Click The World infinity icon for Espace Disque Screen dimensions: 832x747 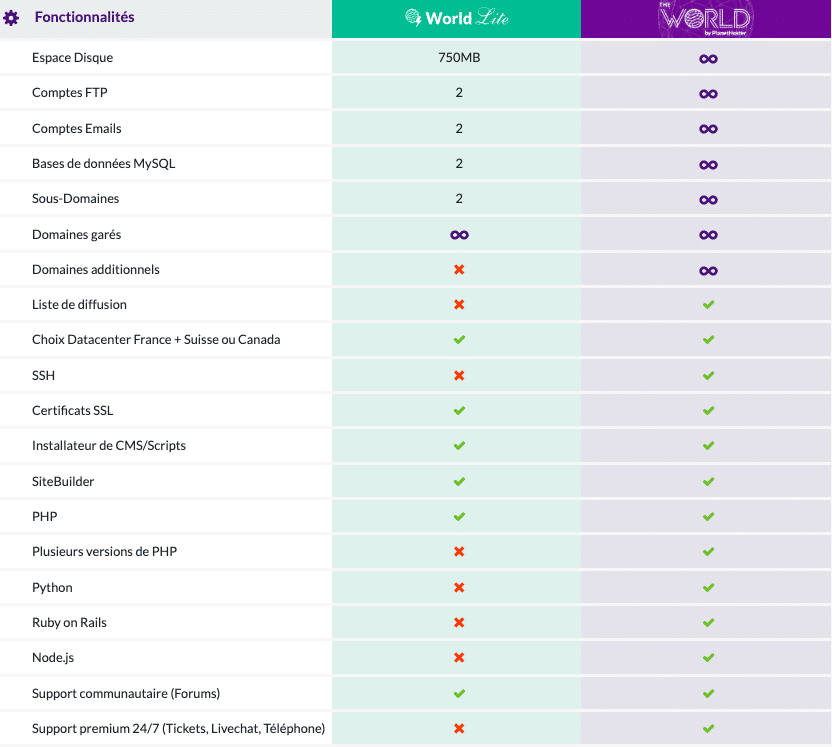coord(708,59)
